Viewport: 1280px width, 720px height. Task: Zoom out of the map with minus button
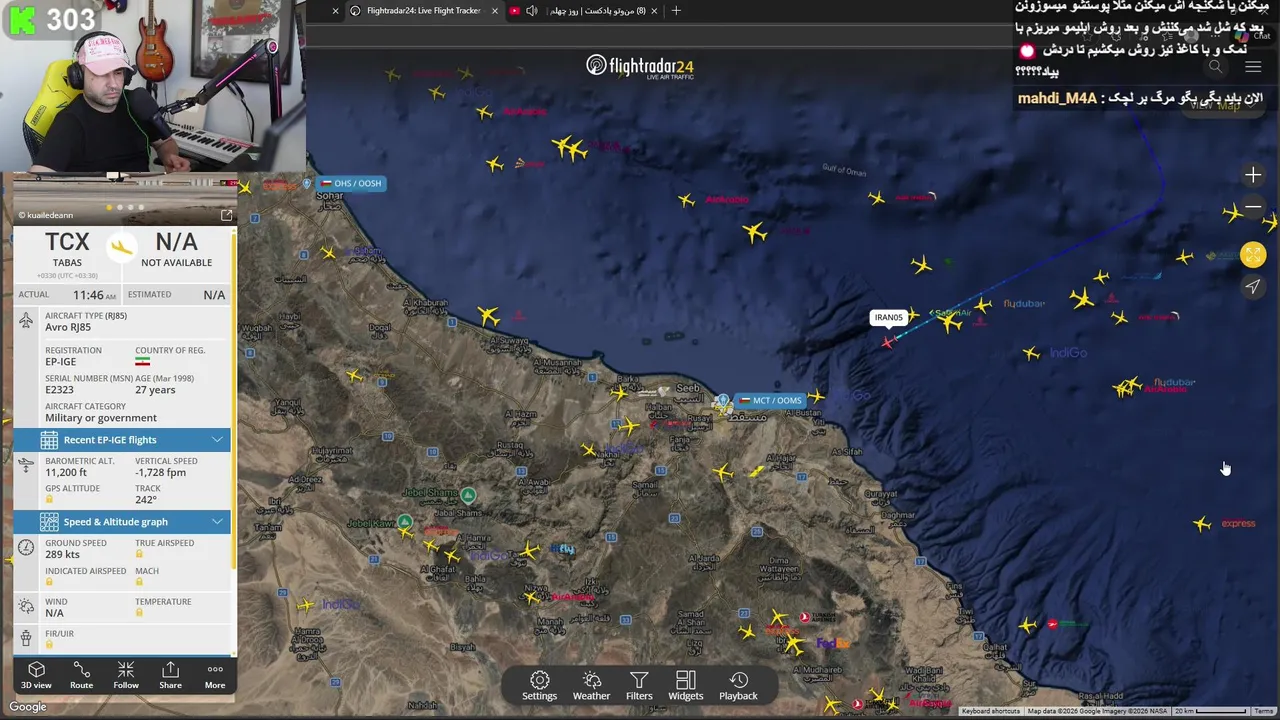click(1253, 207)
